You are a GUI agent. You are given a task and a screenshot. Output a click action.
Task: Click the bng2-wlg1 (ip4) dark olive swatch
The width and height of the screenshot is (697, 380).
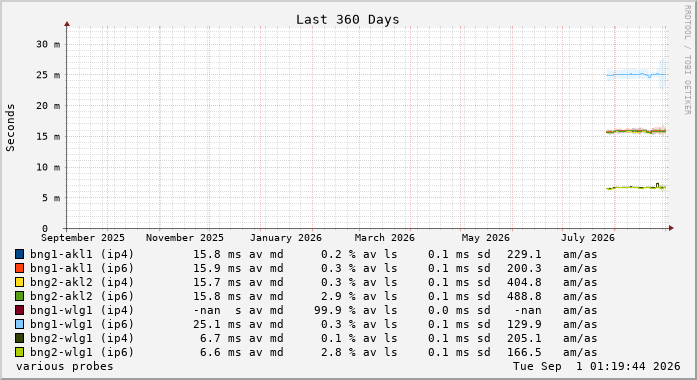19,338
